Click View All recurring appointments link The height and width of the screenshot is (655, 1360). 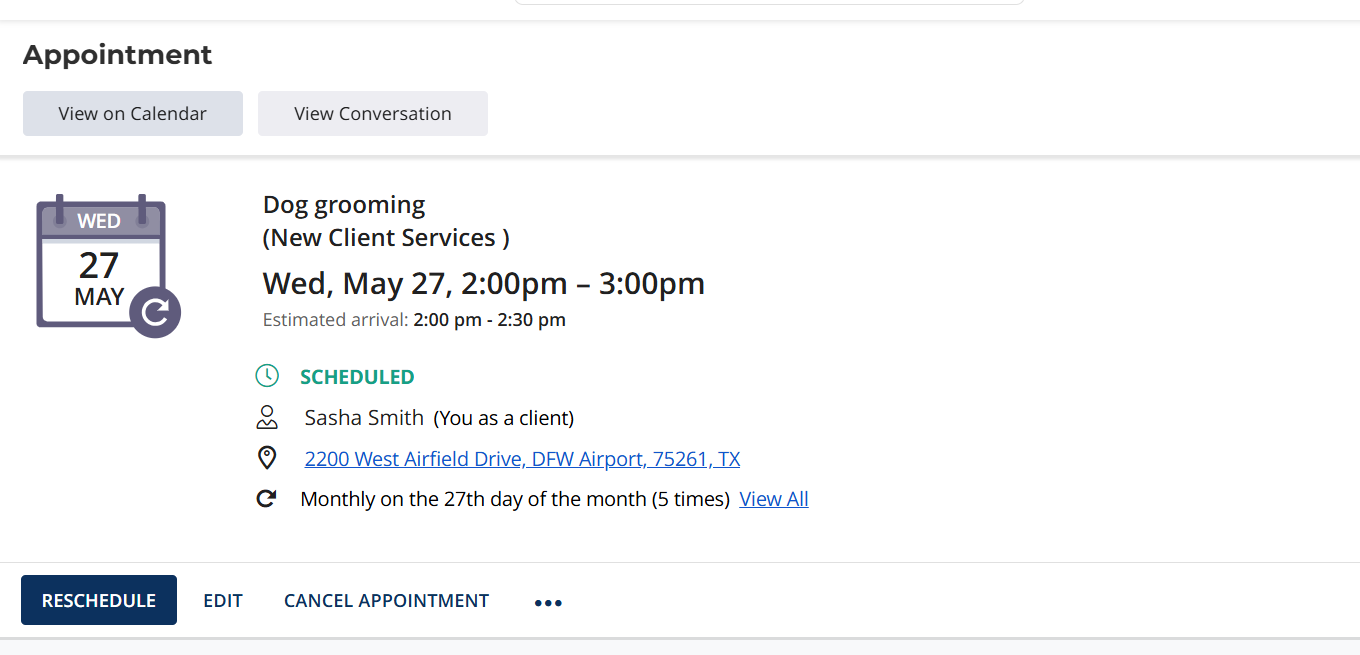pyautogui.click(x=774, y=499)
